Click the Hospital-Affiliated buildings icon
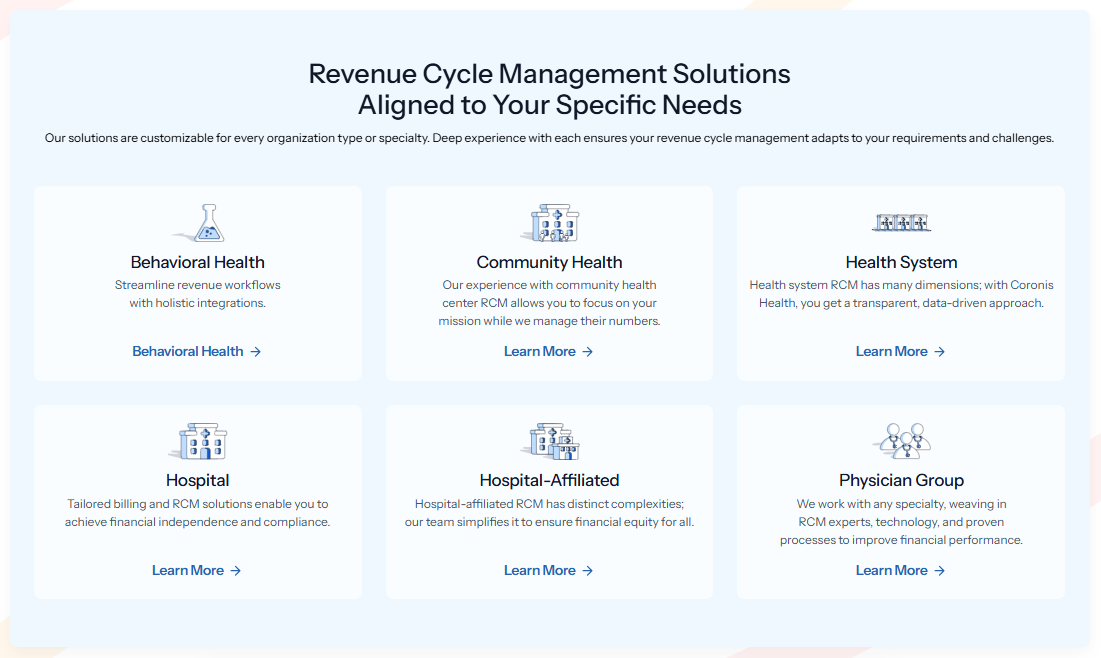The width and height of the screenshot is (1101, 658). point(550,441)
